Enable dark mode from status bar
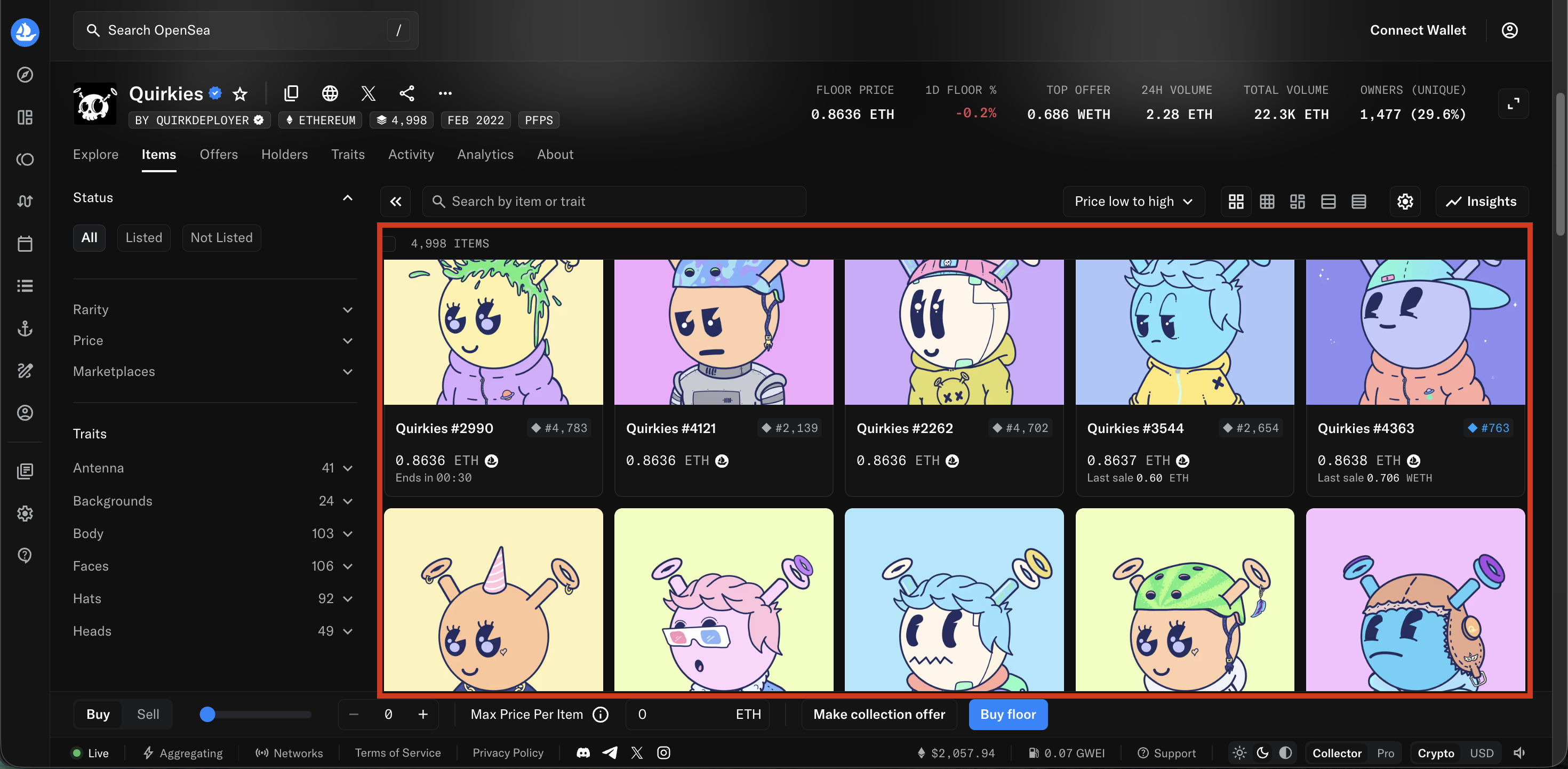 tap(1262, 752)
